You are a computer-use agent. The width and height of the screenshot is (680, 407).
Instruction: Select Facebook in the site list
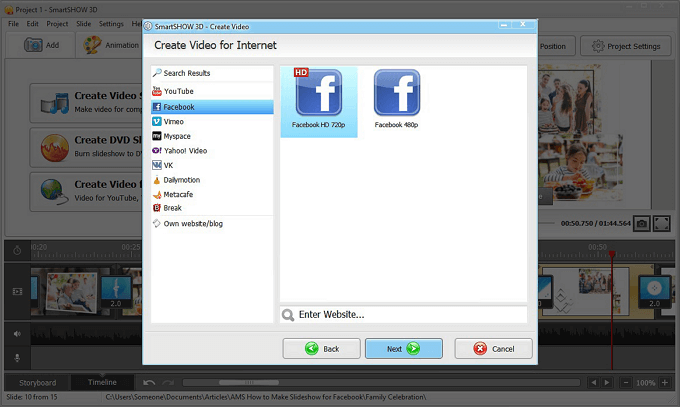pos(212,107)
